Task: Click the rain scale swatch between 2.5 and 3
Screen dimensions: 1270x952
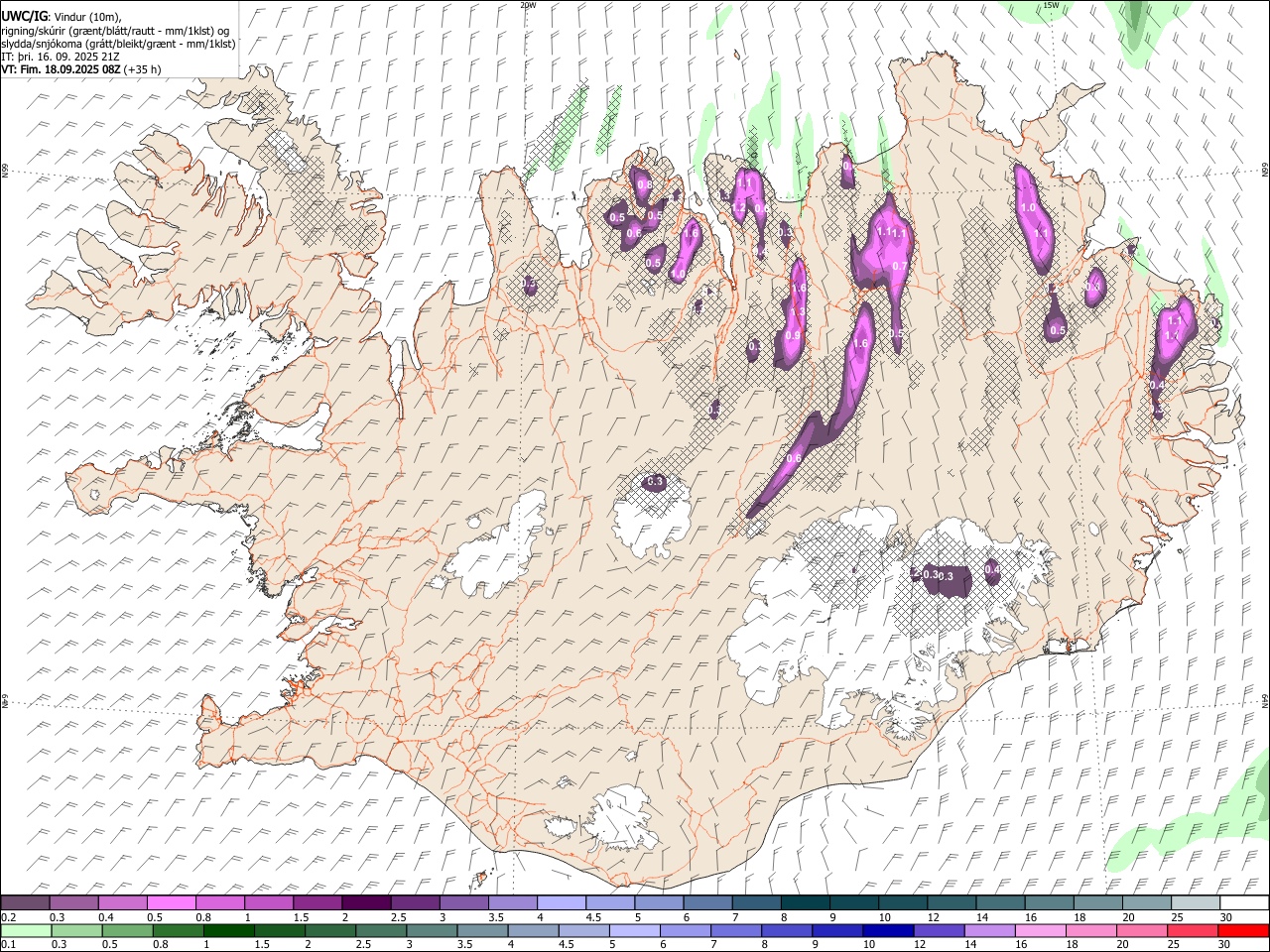Action: click(383, 930)
